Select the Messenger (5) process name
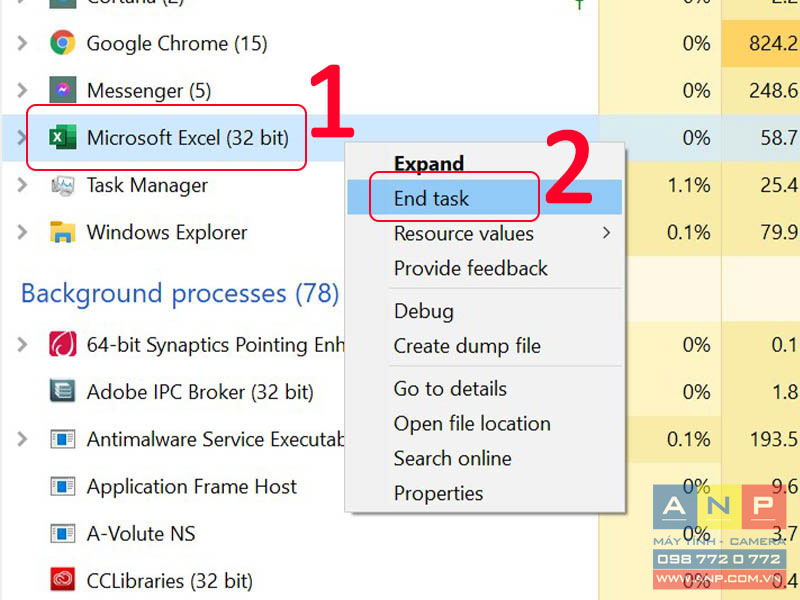This screenshot has width=800, height=600. pos(149,91)
